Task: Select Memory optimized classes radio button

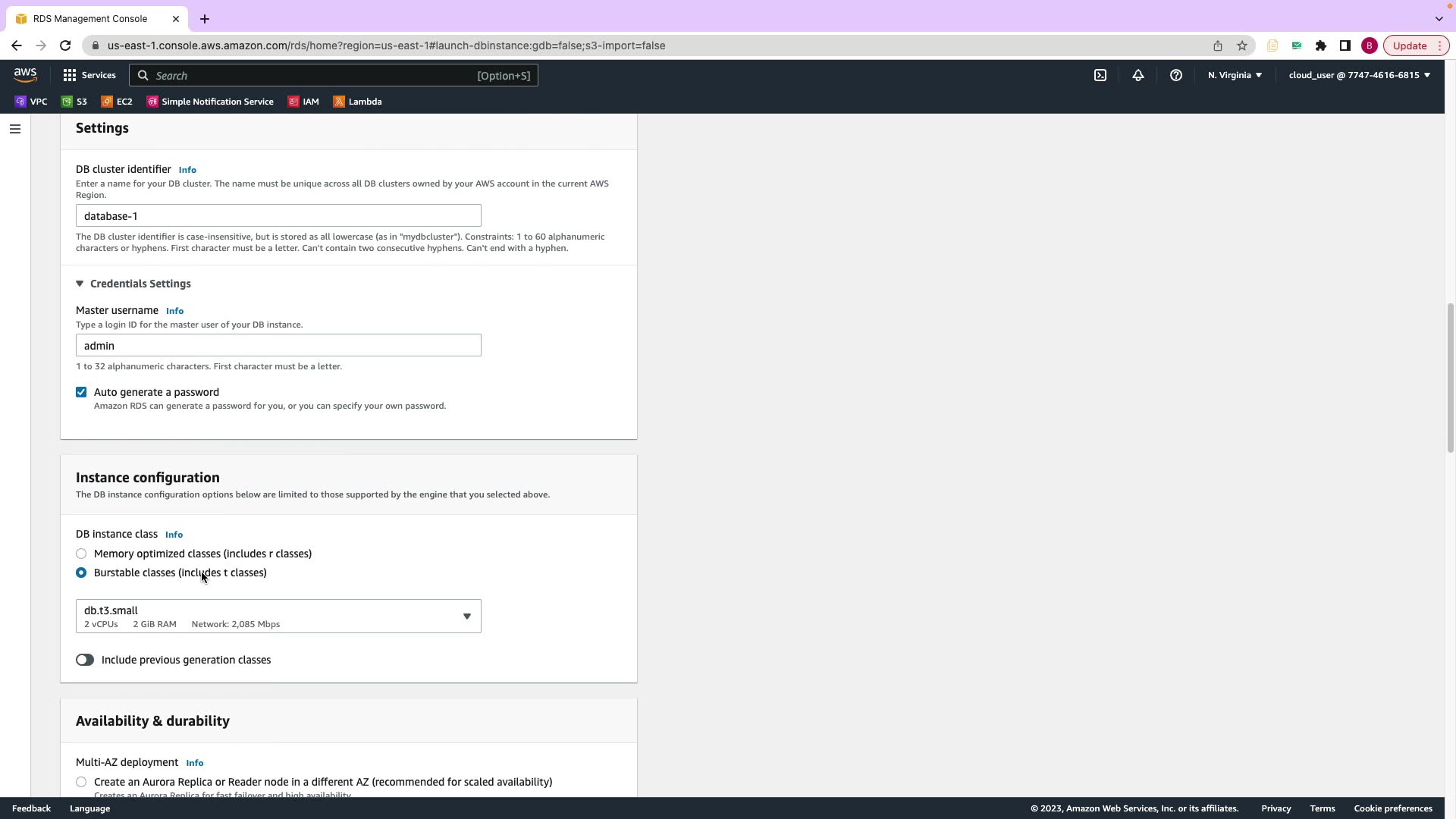Action: 81,554
